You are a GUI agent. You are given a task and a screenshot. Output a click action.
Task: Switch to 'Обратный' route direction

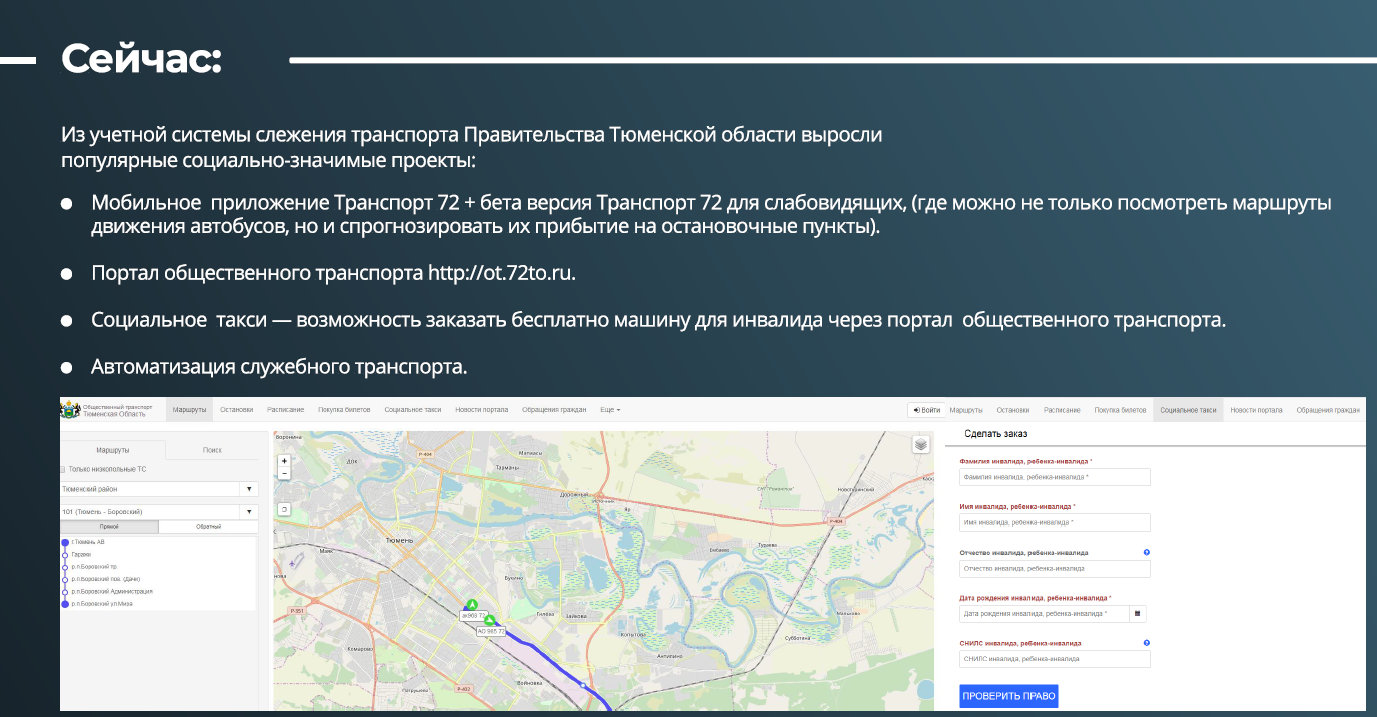click(208, 527)
